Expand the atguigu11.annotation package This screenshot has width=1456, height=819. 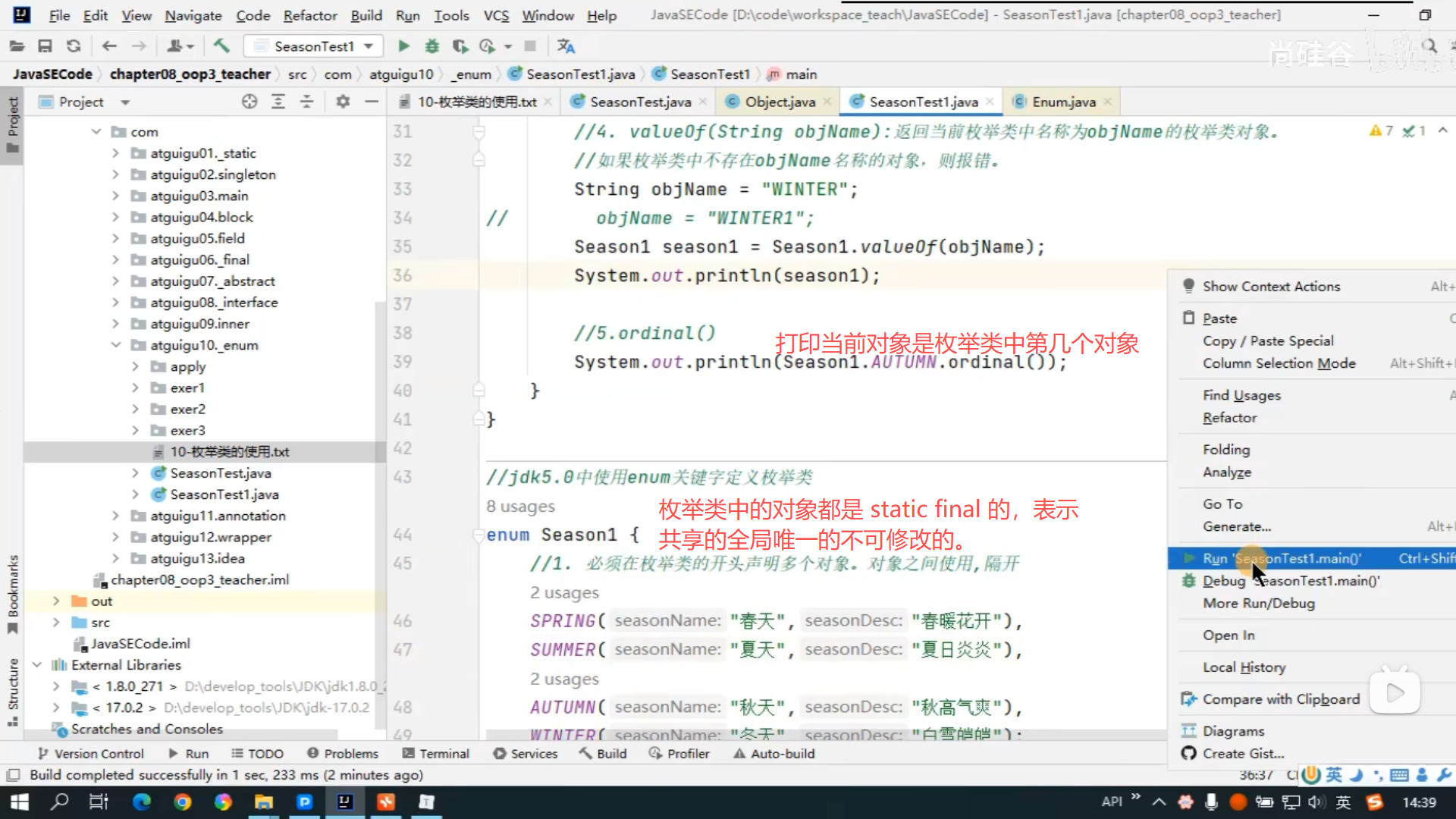pos(115,516)
